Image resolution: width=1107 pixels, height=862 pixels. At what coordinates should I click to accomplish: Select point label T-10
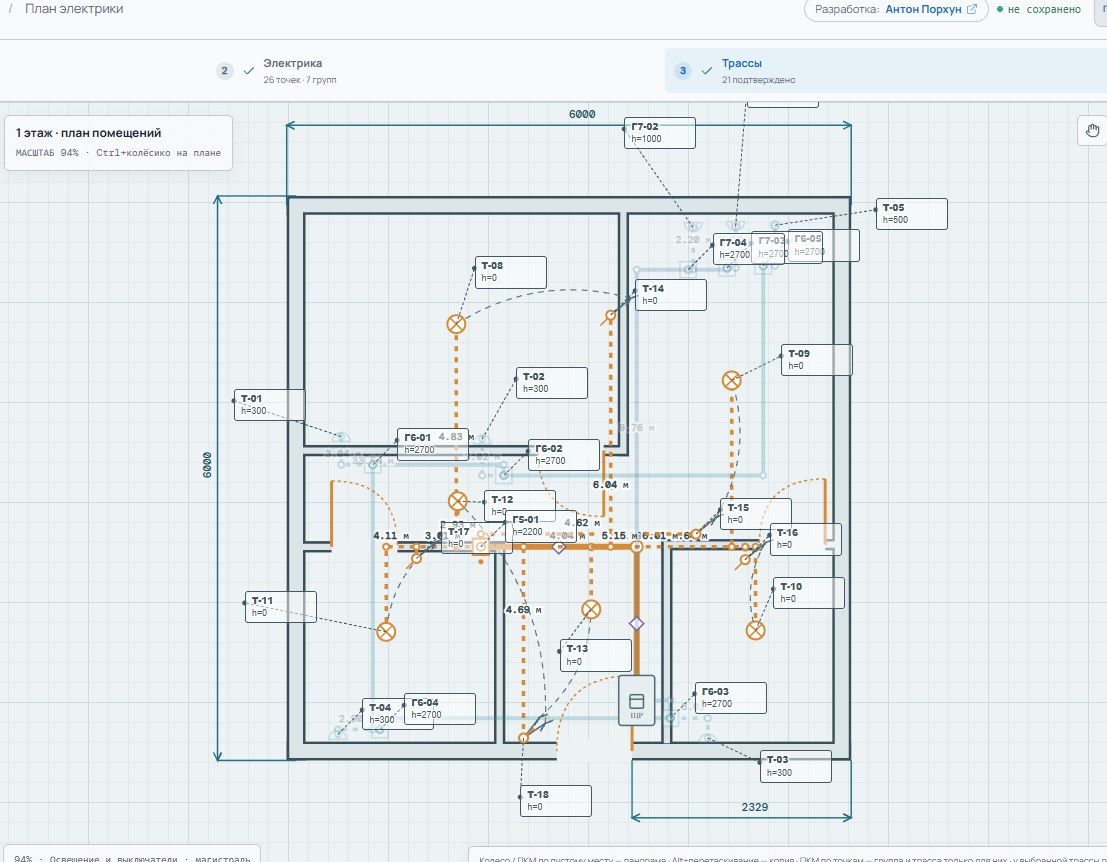tap(809, 592)
